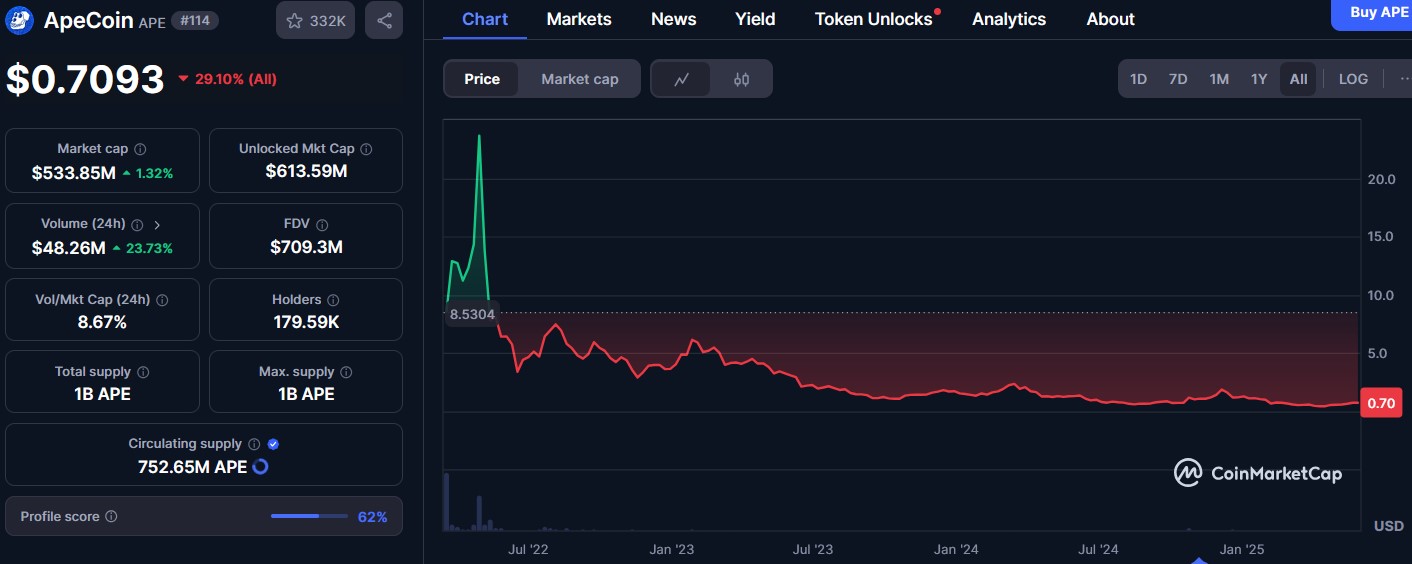Open the Chart tab
Viewport: 1412px width, 564px height.
pyautogui.click(x=485, y=19)
